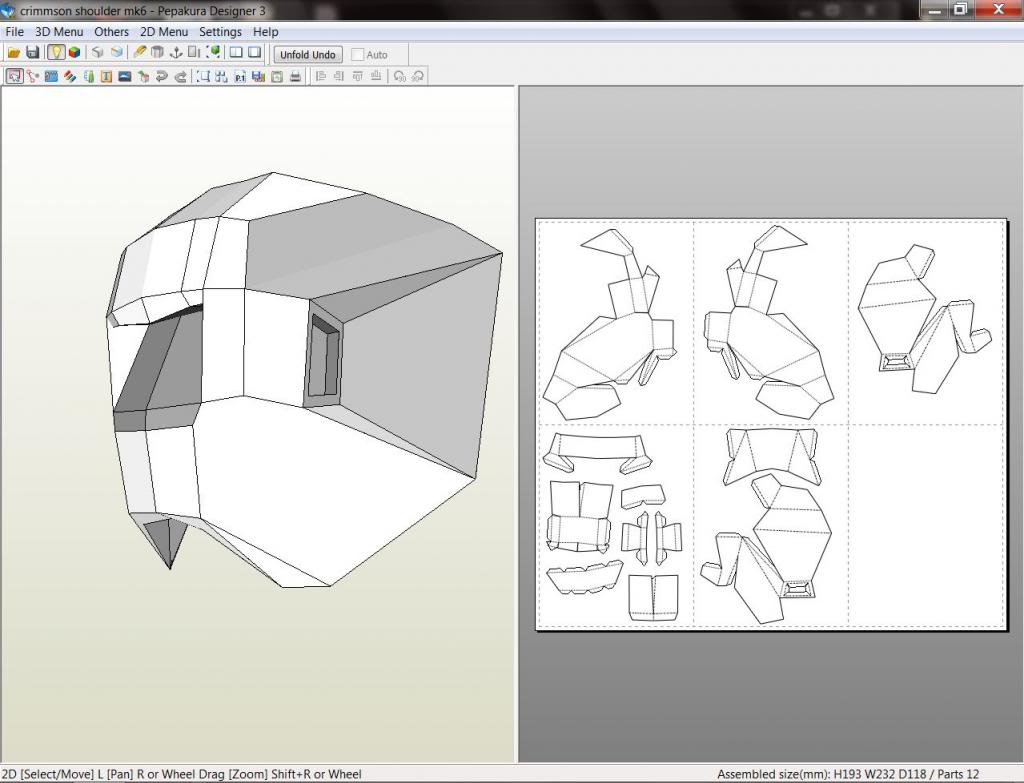The height and width of the screenshot is (783, 1024).
Task: Click the Open file folder icon
Action: [x=14, y=53]
